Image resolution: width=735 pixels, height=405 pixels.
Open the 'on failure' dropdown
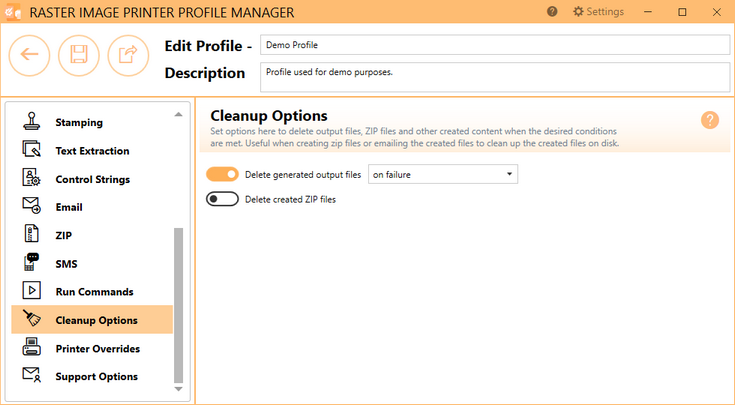443,174
